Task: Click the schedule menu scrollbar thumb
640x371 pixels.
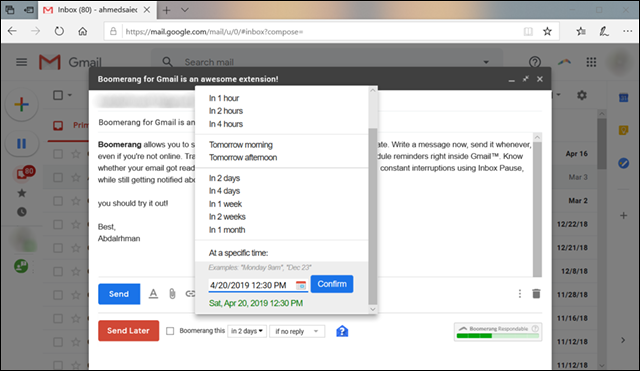Action: pos(373,216)
